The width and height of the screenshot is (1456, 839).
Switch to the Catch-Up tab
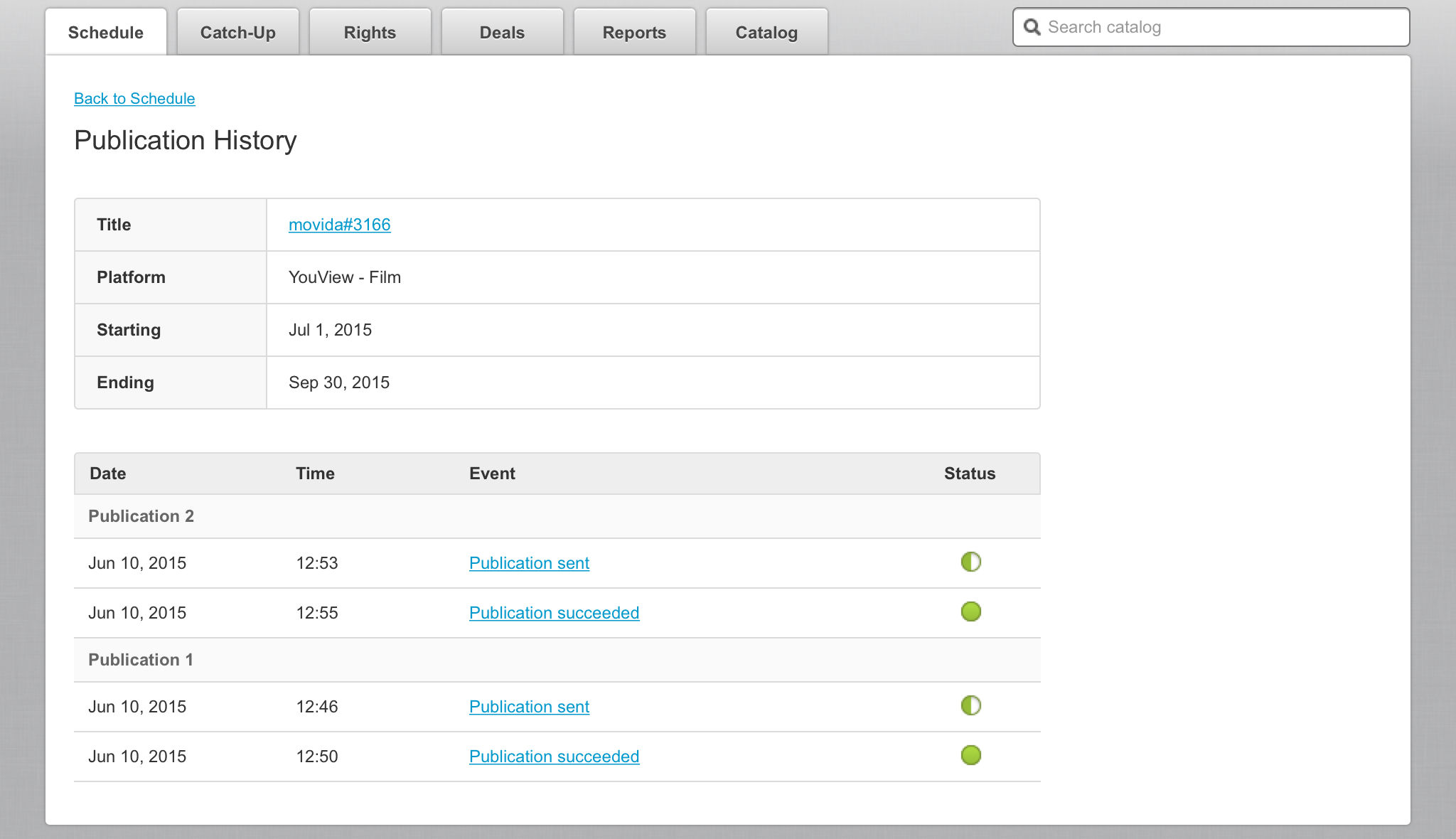(238, 33)
